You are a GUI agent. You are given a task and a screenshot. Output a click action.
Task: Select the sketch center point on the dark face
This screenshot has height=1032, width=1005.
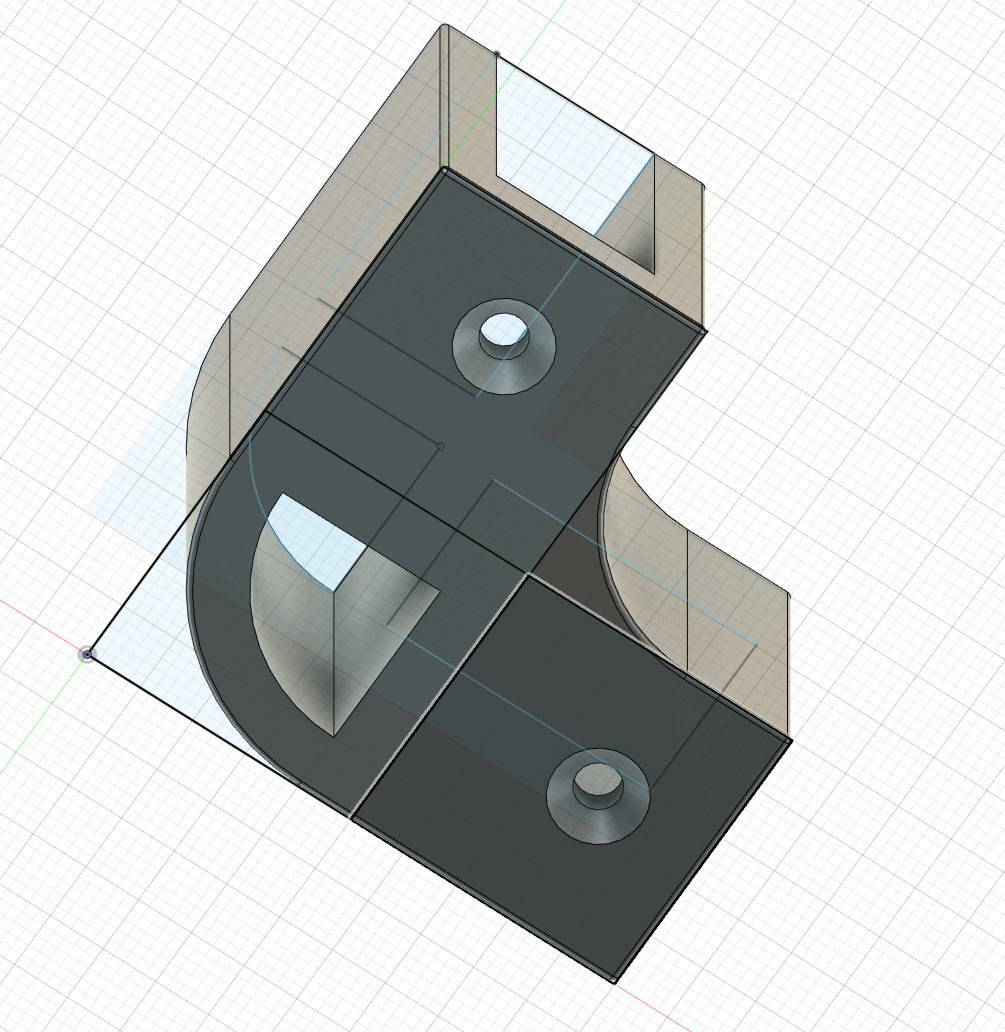440,446
